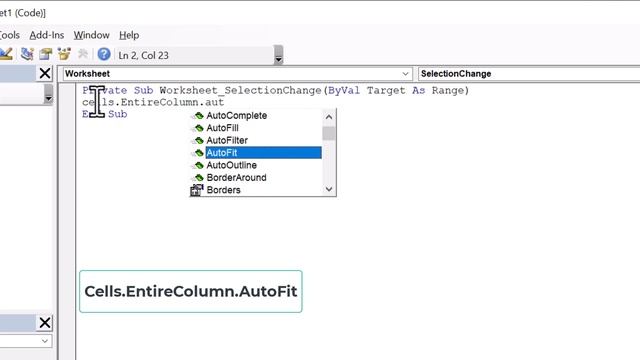This screenshot has width=640, height=360.
Task: Close the Properties pane at bottom left
Action: [45, 322]
